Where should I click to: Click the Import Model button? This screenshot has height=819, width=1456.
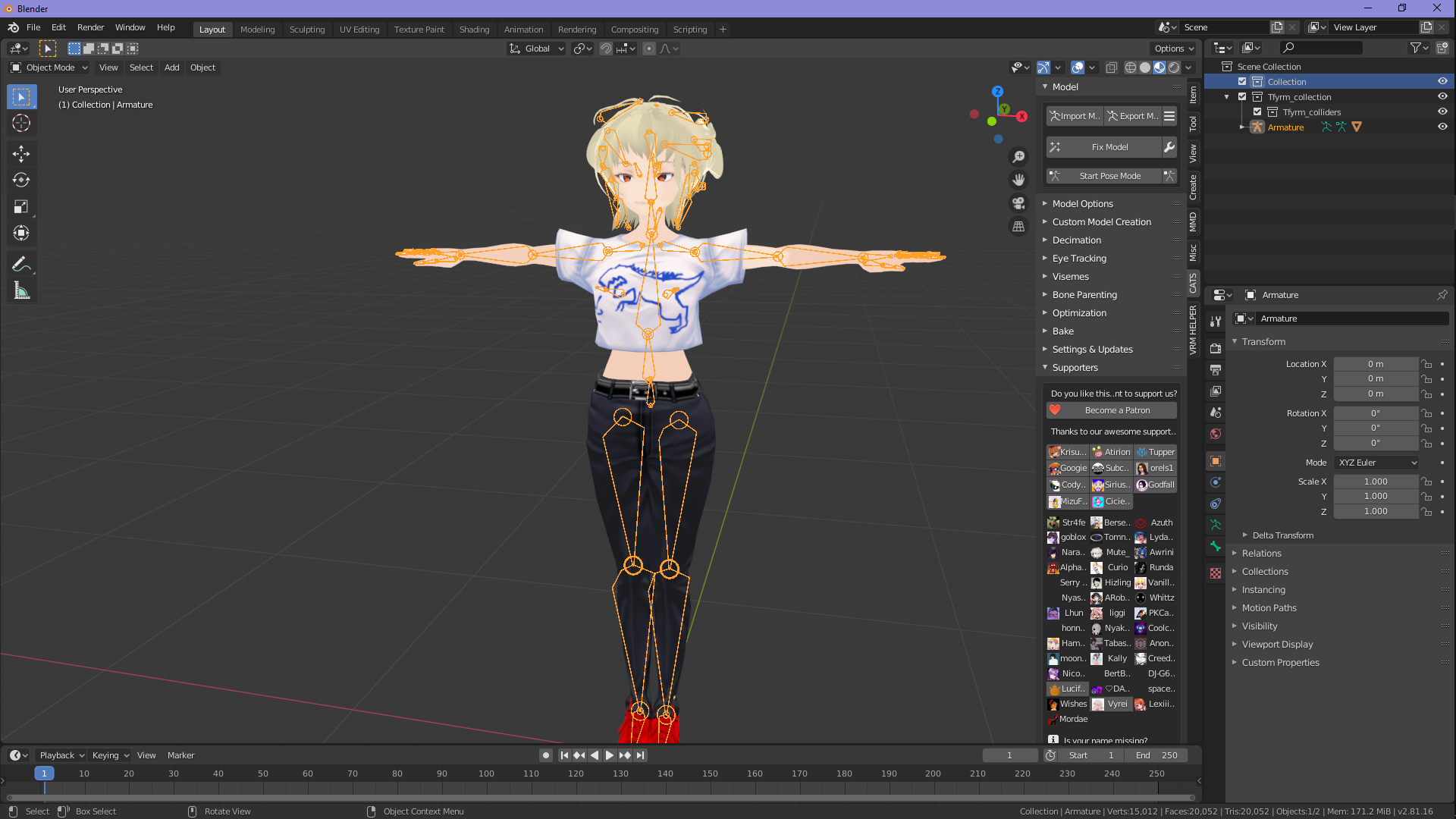click(x=1075, y=116)
